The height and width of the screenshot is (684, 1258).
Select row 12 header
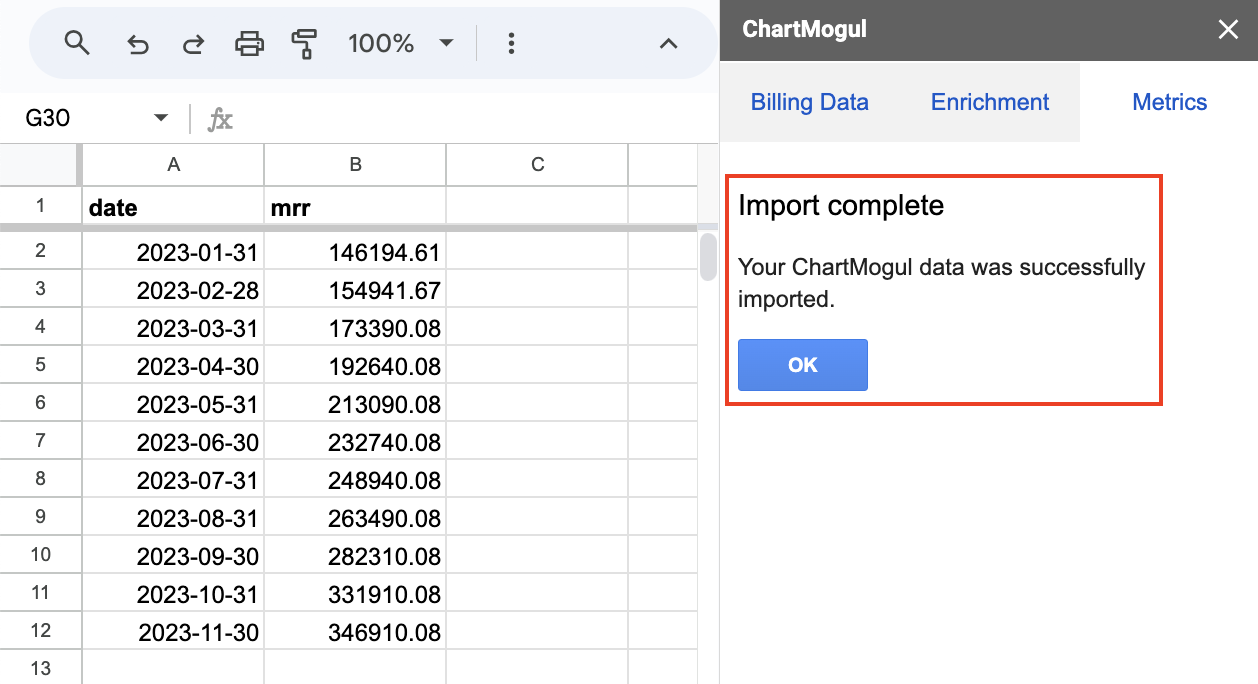40,631
